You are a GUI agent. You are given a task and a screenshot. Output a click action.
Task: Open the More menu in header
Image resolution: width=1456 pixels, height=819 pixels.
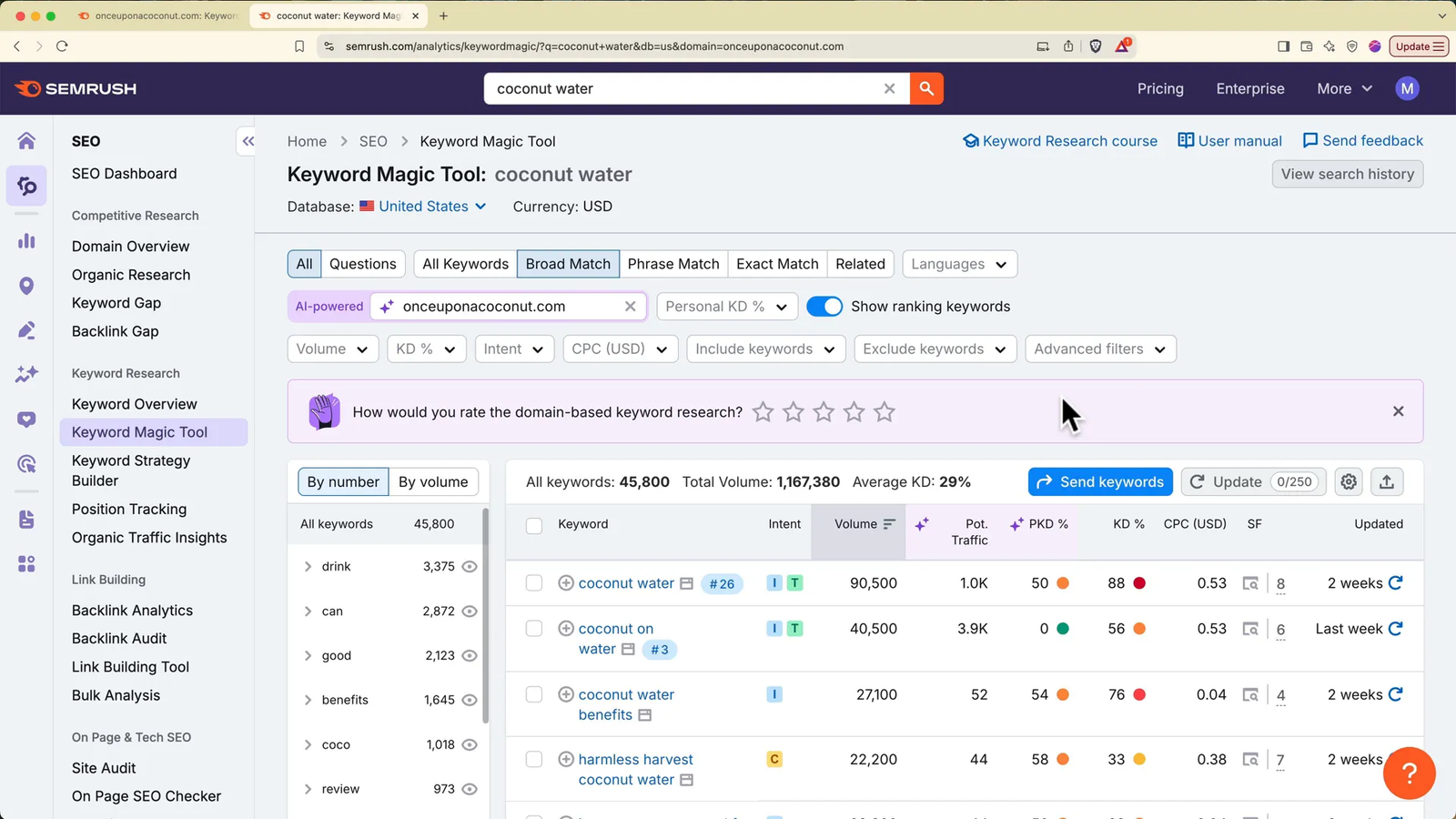[x=1344, y=88]
